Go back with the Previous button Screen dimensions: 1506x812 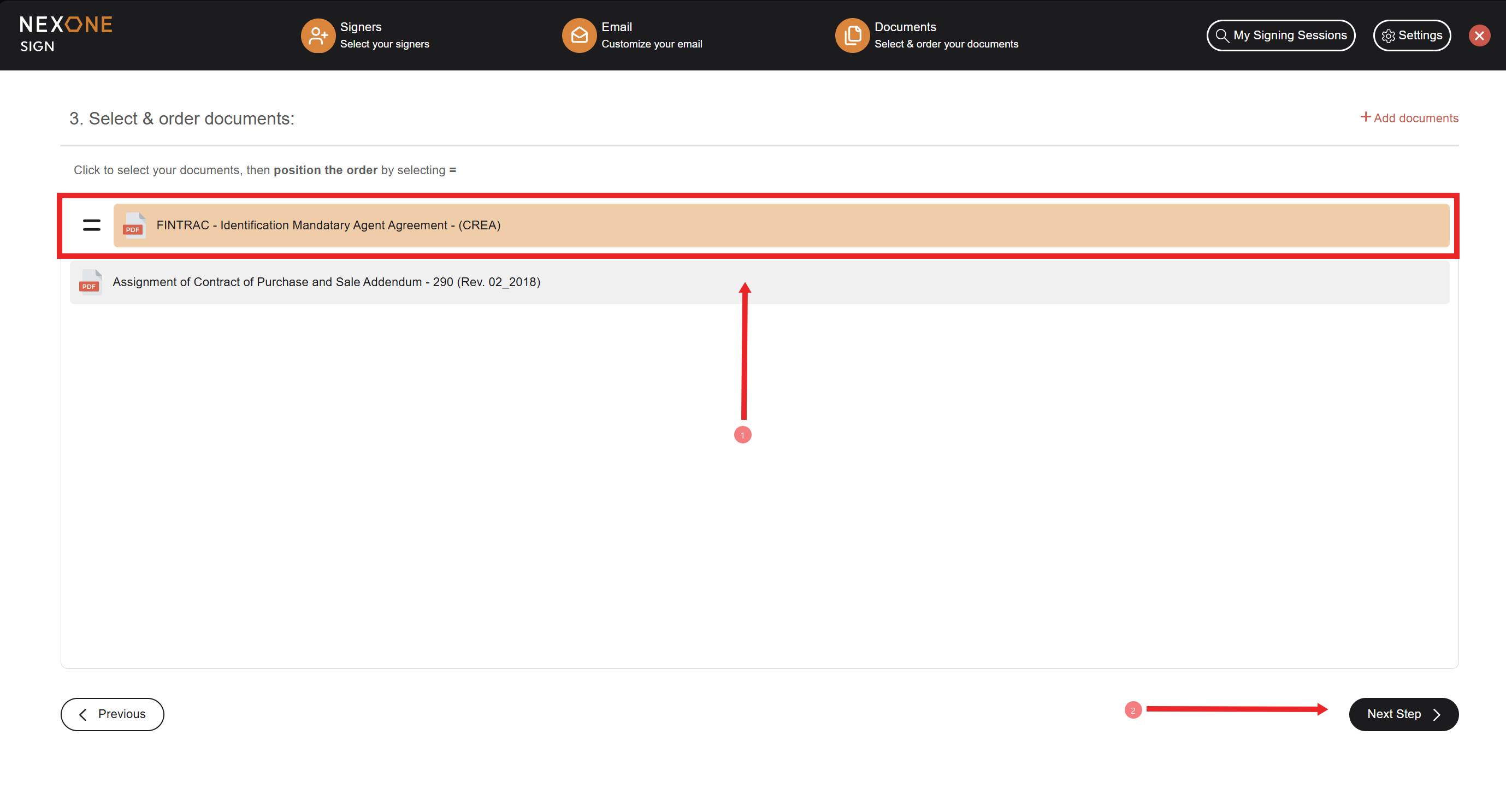[x=112, y=714]
